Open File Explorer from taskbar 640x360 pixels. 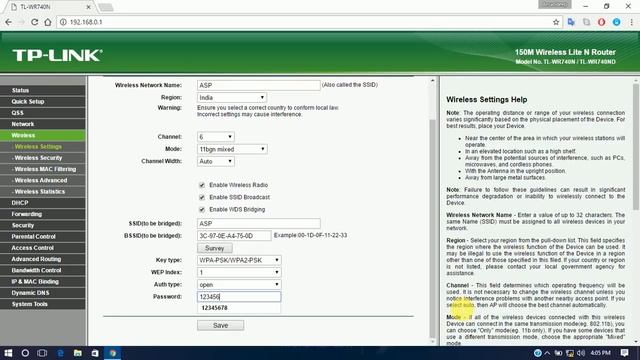78,353
